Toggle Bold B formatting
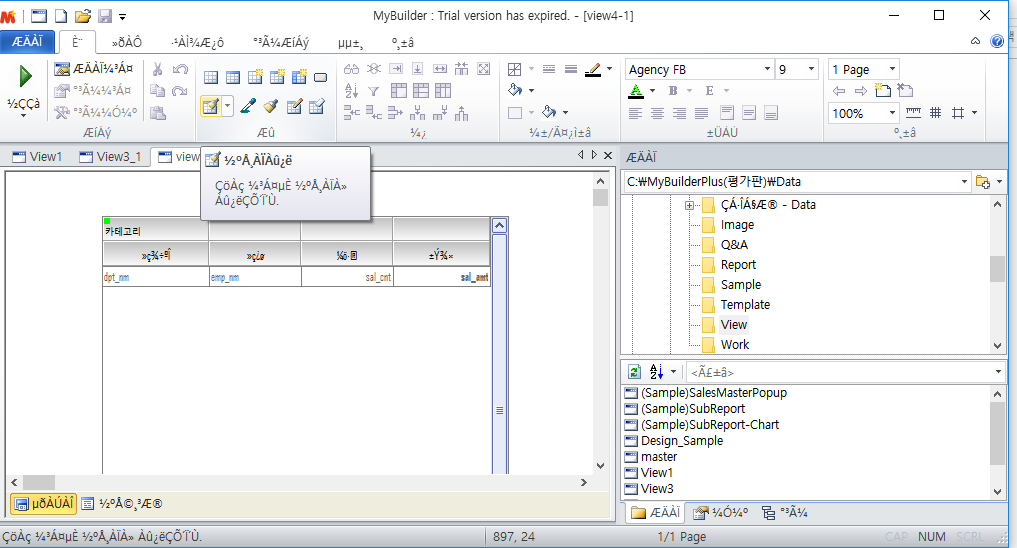This screenshot has height=548, width=1017. (x=673, y=91)
